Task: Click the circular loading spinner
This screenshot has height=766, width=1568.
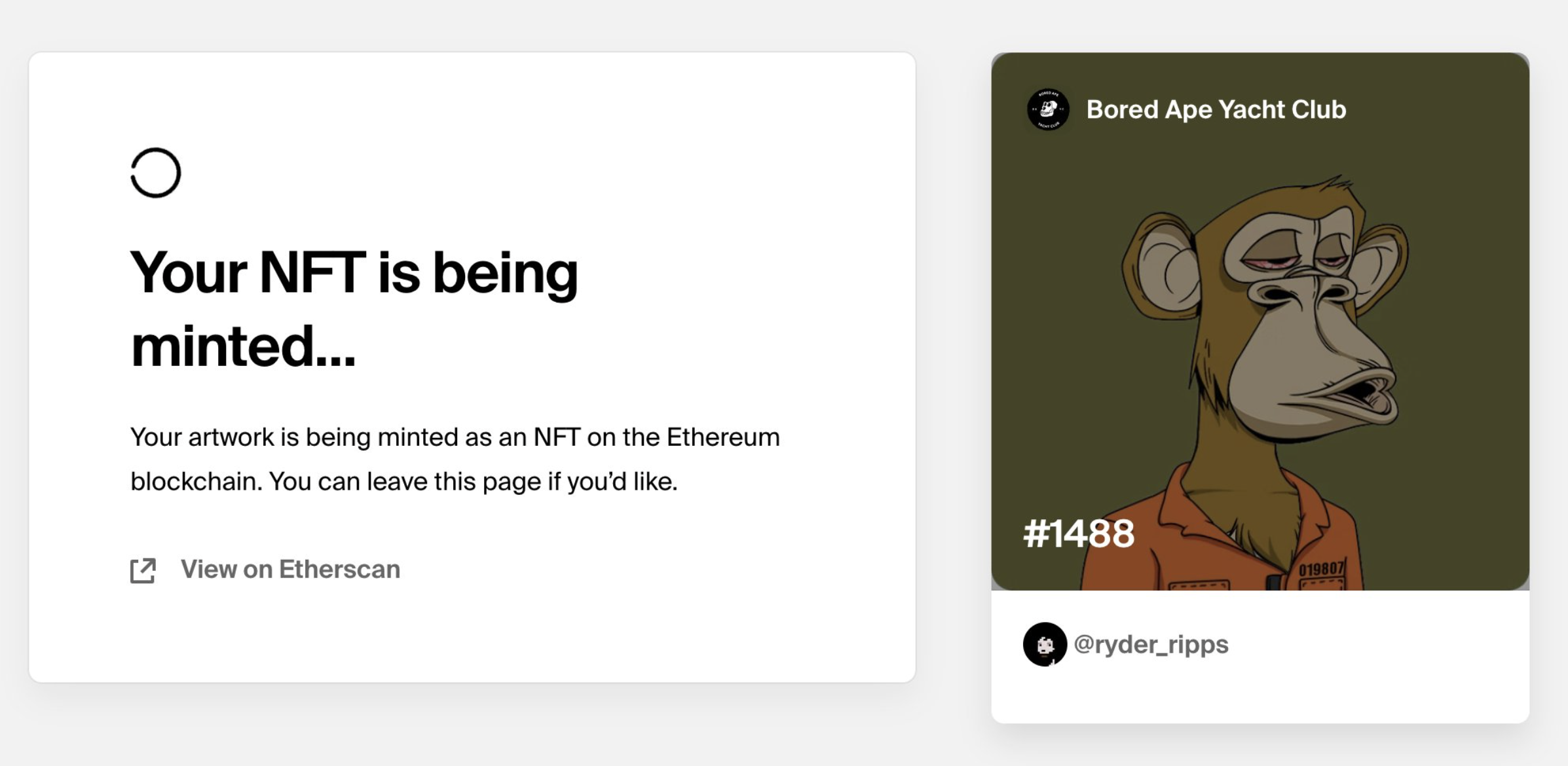Action: point(155,173)
